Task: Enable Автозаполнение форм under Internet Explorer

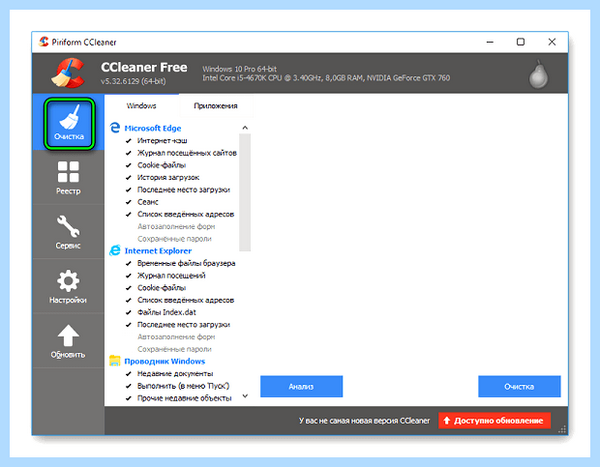Action: (176, 337)
